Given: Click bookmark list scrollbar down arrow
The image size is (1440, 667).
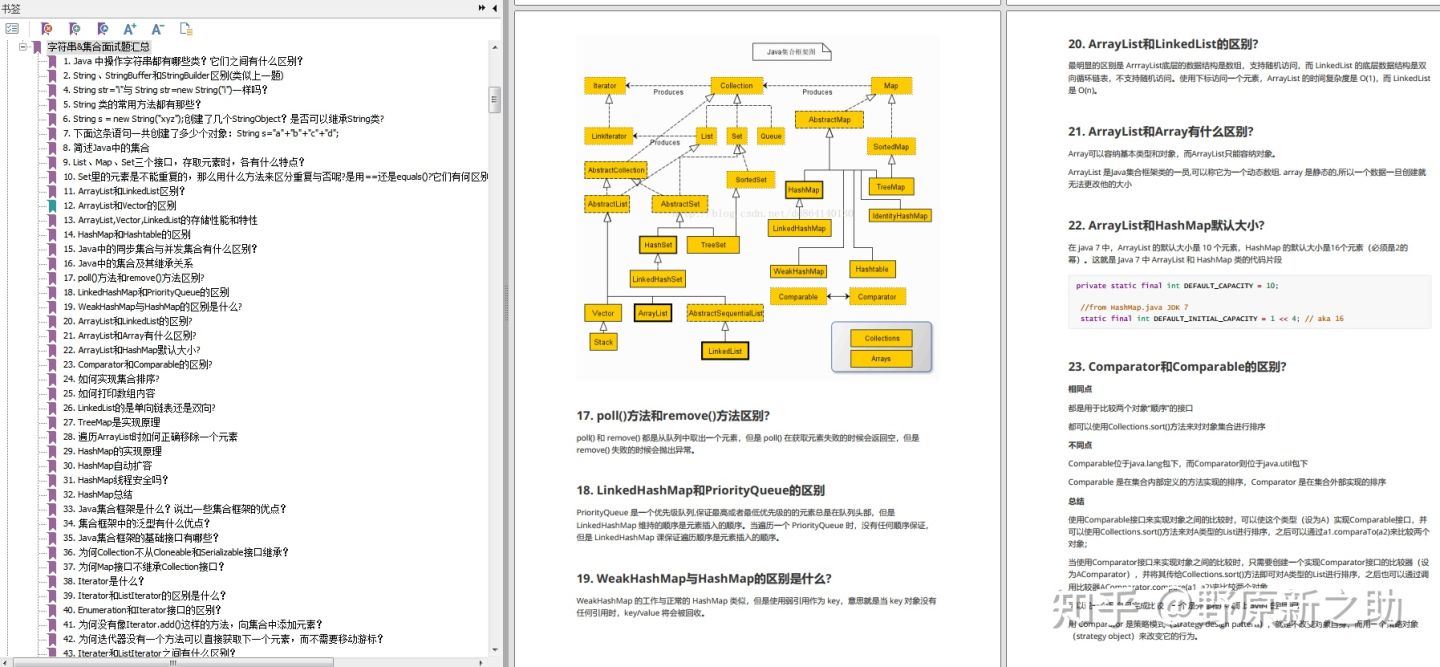Looking at the screenshot, I should (x=494, y=651).
